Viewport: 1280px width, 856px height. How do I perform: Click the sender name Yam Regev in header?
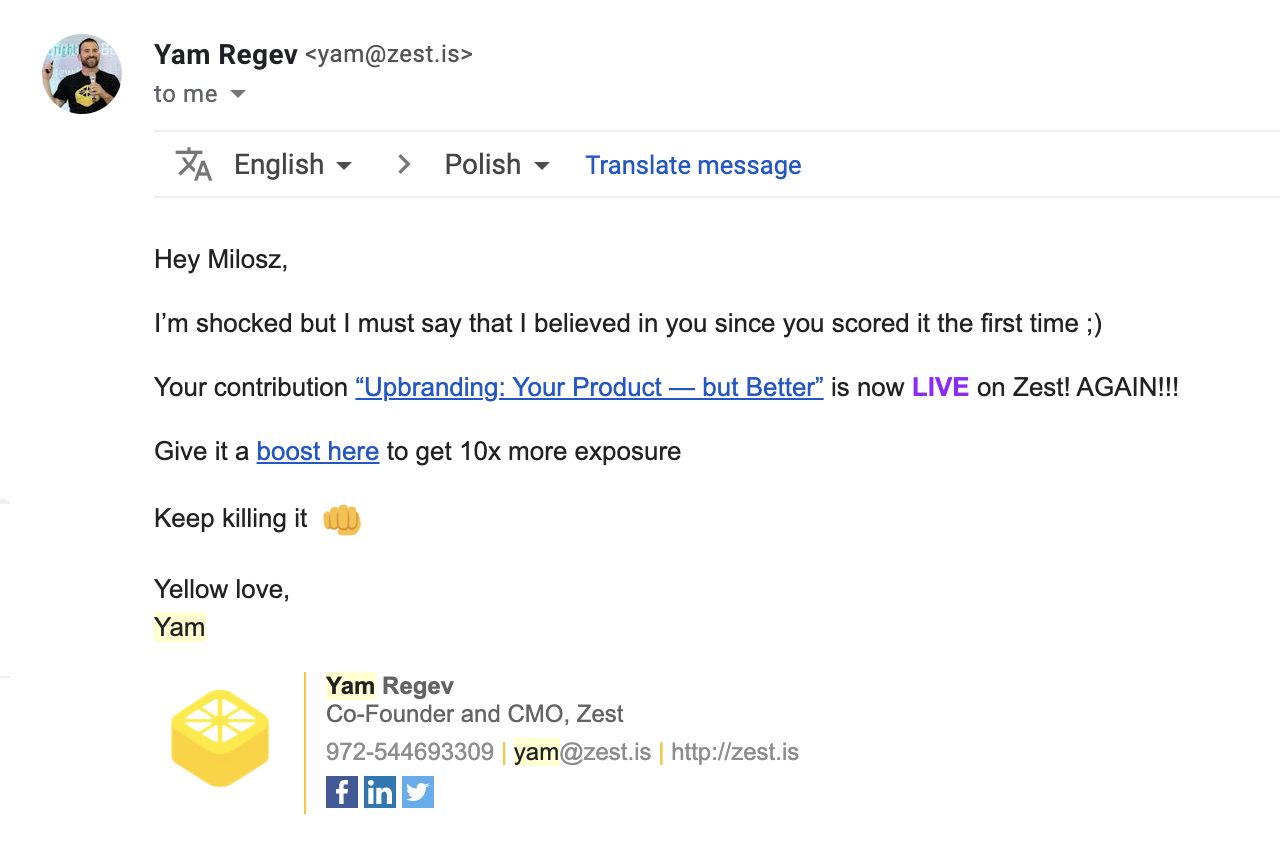[226, 54]
